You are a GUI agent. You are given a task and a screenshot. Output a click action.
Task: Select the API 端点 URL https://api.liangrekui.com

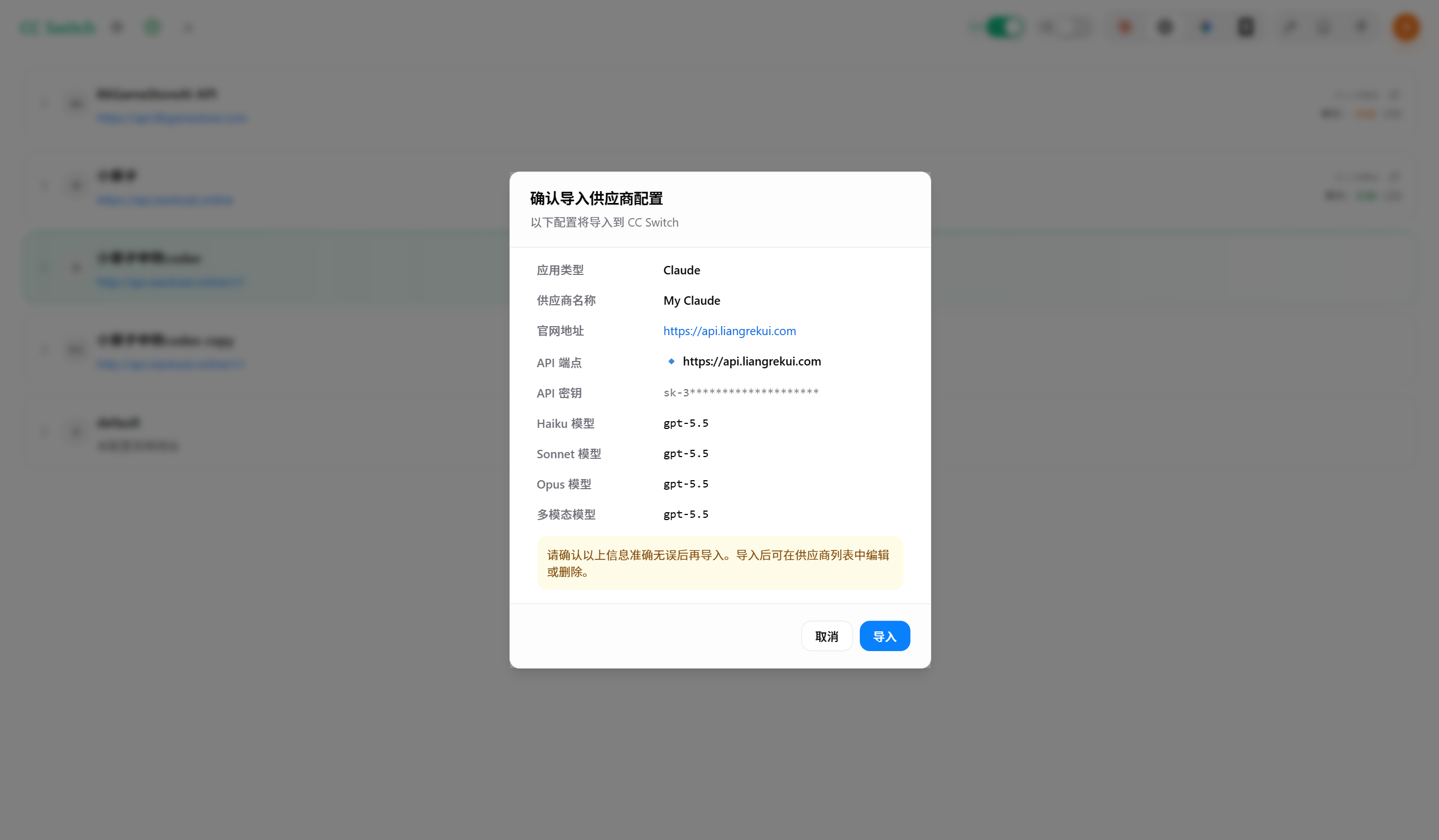[751, 361]
